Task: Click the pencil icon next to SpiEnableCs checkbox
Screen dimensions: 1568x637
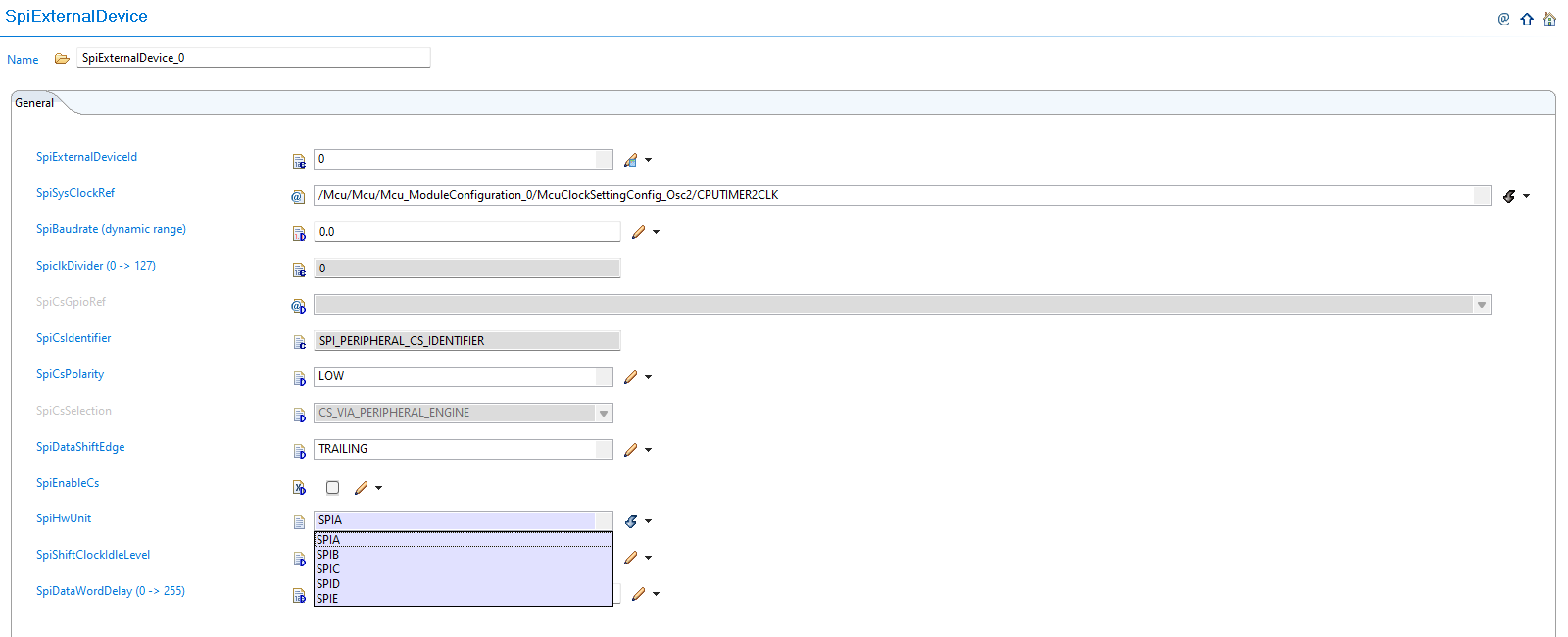Action: coord(362,488)
